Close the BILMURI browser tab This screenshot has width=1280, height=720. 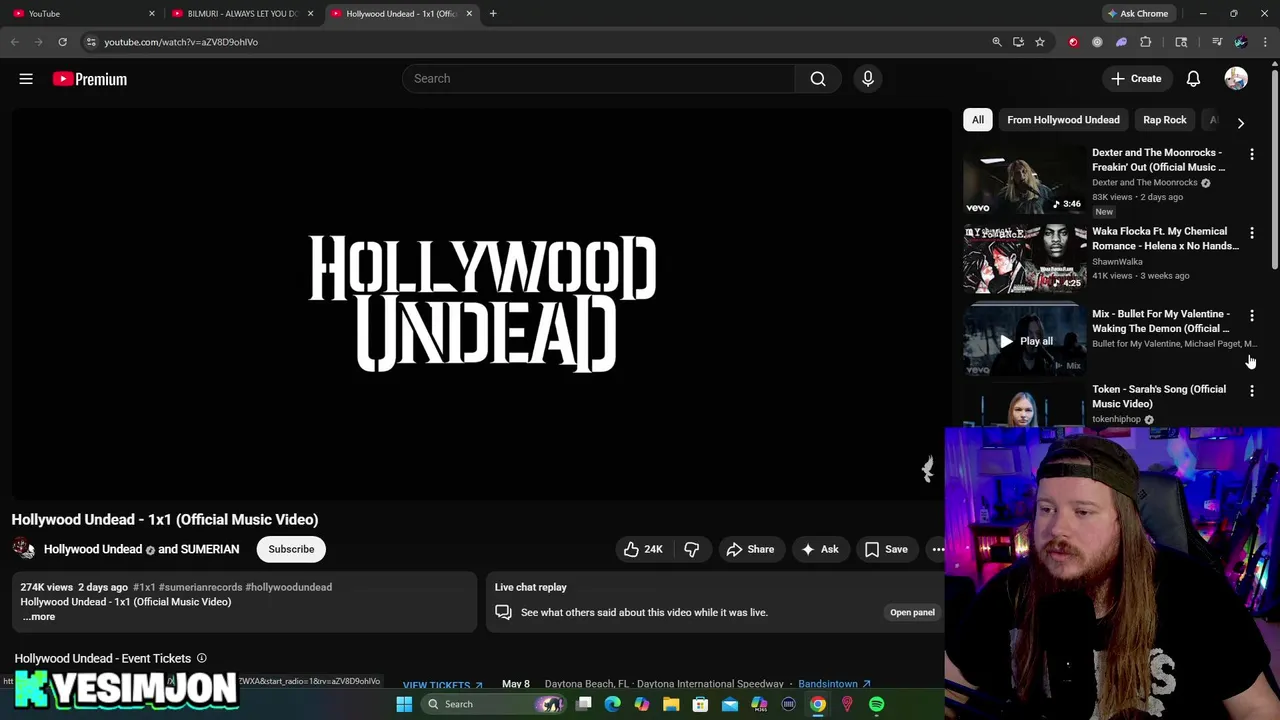point(310,13)
